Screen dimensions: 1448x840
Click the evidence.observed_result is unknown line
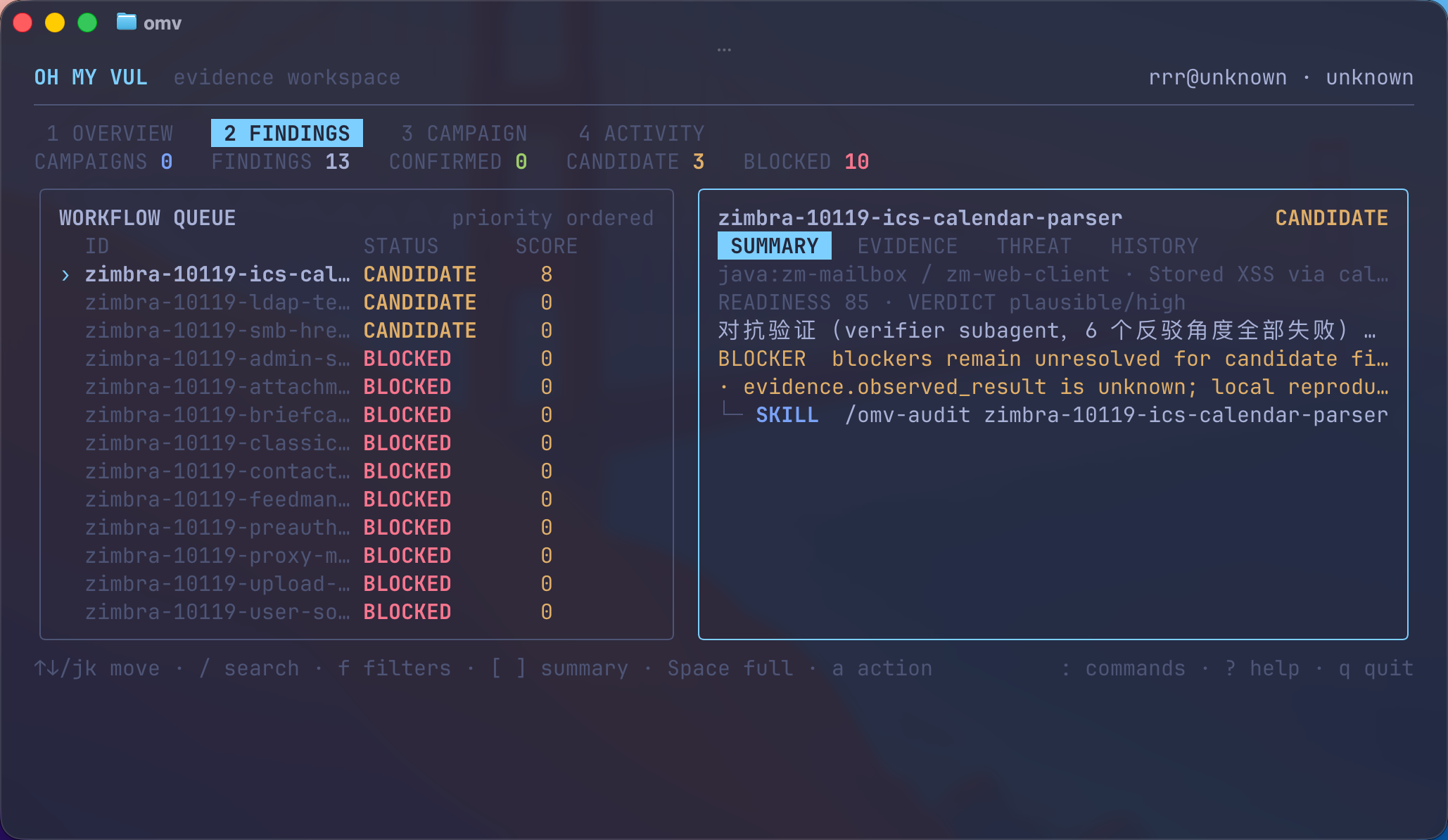[x=1053, y=387]
